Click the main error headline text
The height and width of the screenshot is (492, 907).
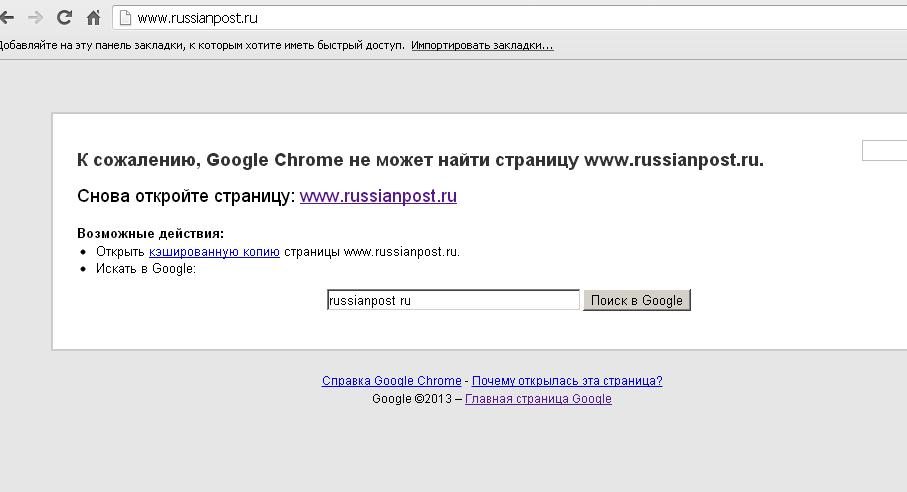(420, 160)
